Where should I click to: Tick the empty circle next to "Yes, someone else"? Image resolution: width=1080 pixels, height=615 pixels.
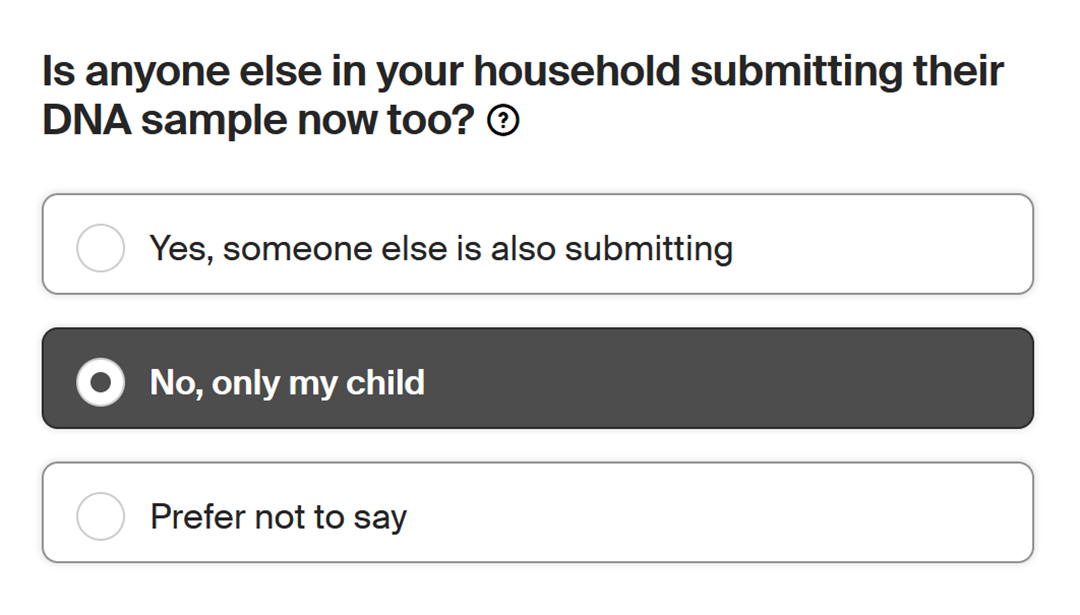click(x=101, y=248)
